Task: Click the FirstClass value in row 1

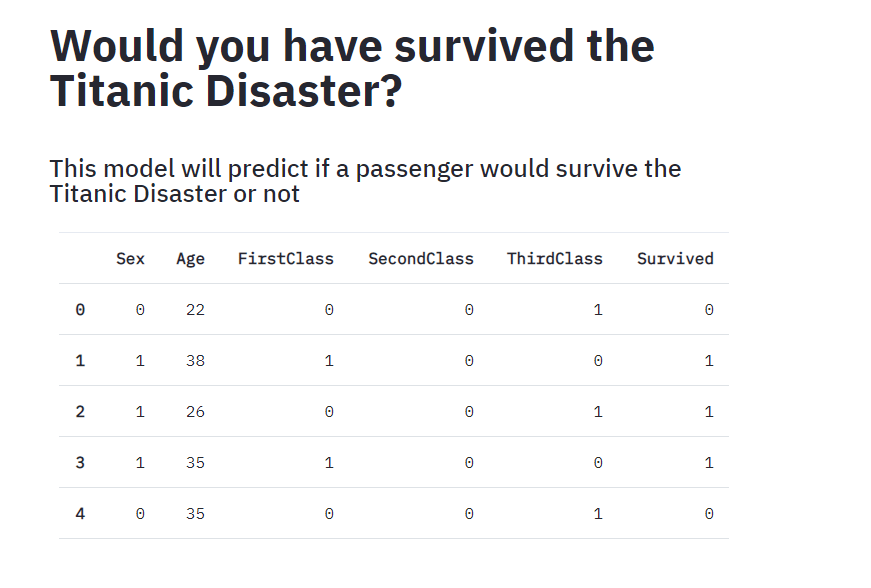Action: click(329, 360)
